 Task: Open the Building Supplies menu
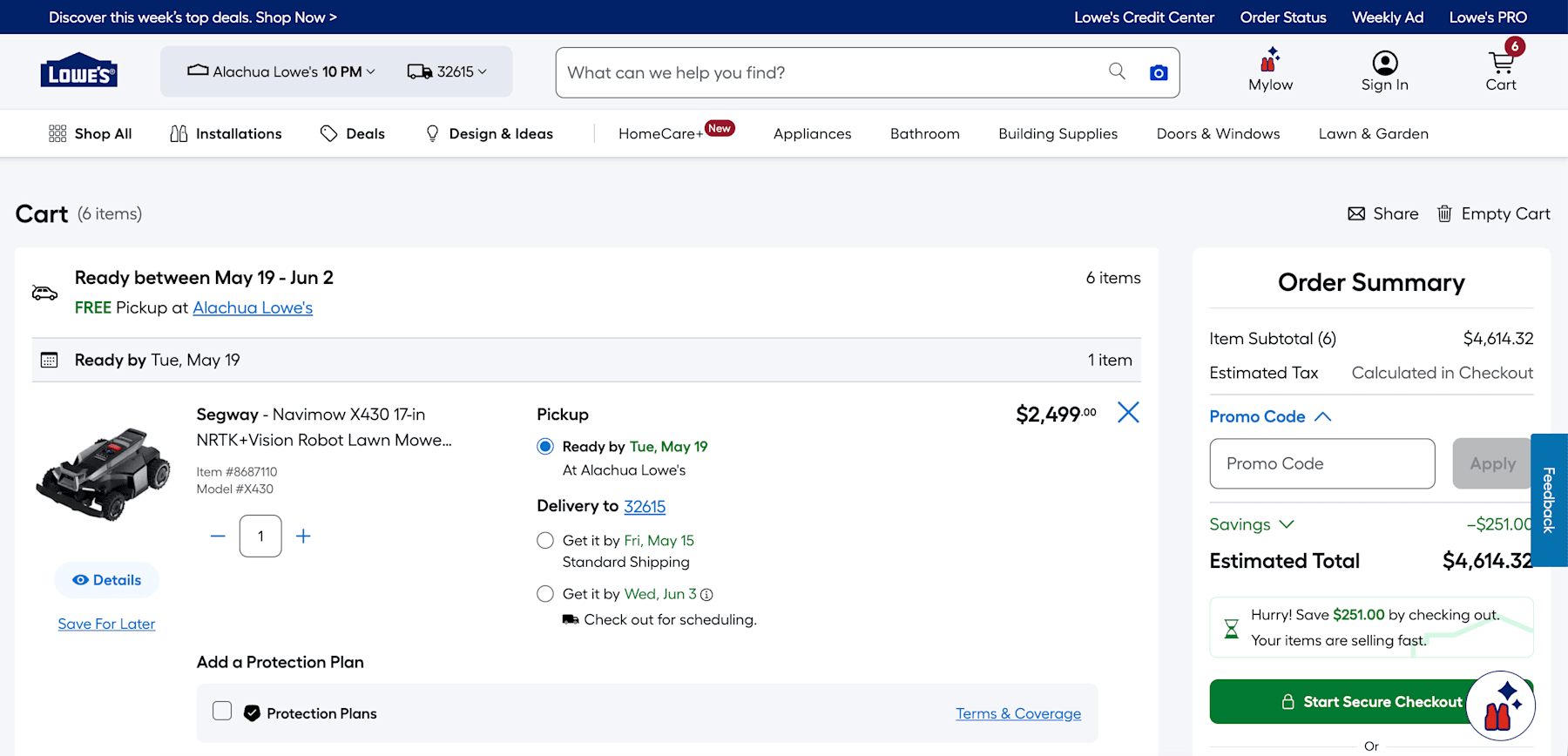[x=1058, y=133]
